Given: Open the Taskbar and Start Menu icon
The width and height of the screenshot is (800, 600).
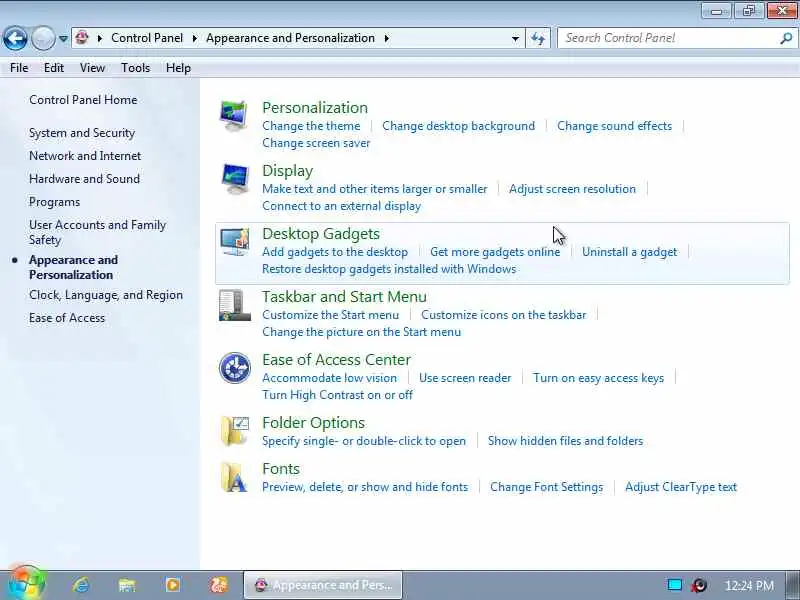Looking at the screenshot, I should pyautogui.click(x=235, y=305).
